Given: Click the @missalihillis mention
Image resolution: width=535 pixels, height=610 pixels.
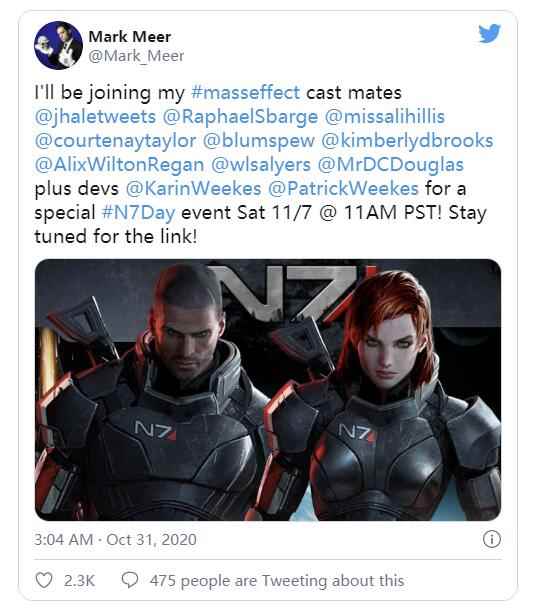Looking at the screenshot, I should tap(384, 117).
